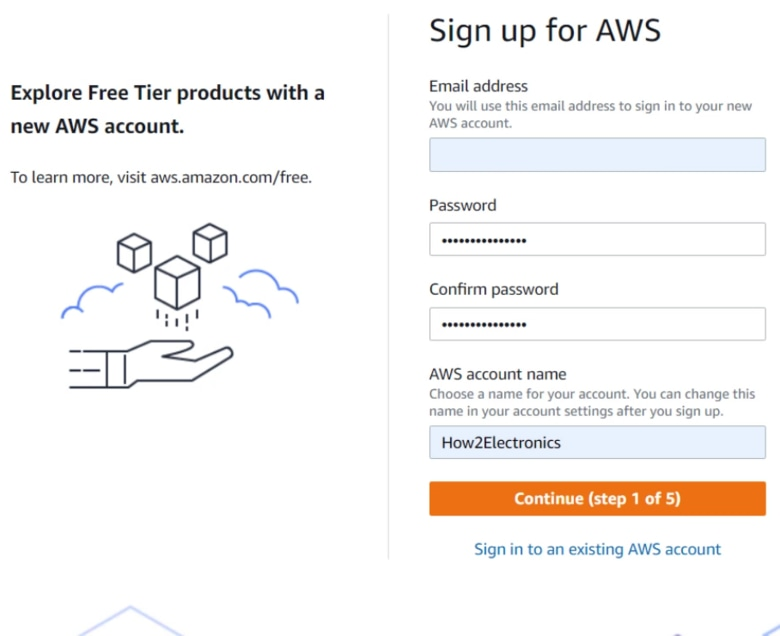Focus the Email address input field

point(597,155)
